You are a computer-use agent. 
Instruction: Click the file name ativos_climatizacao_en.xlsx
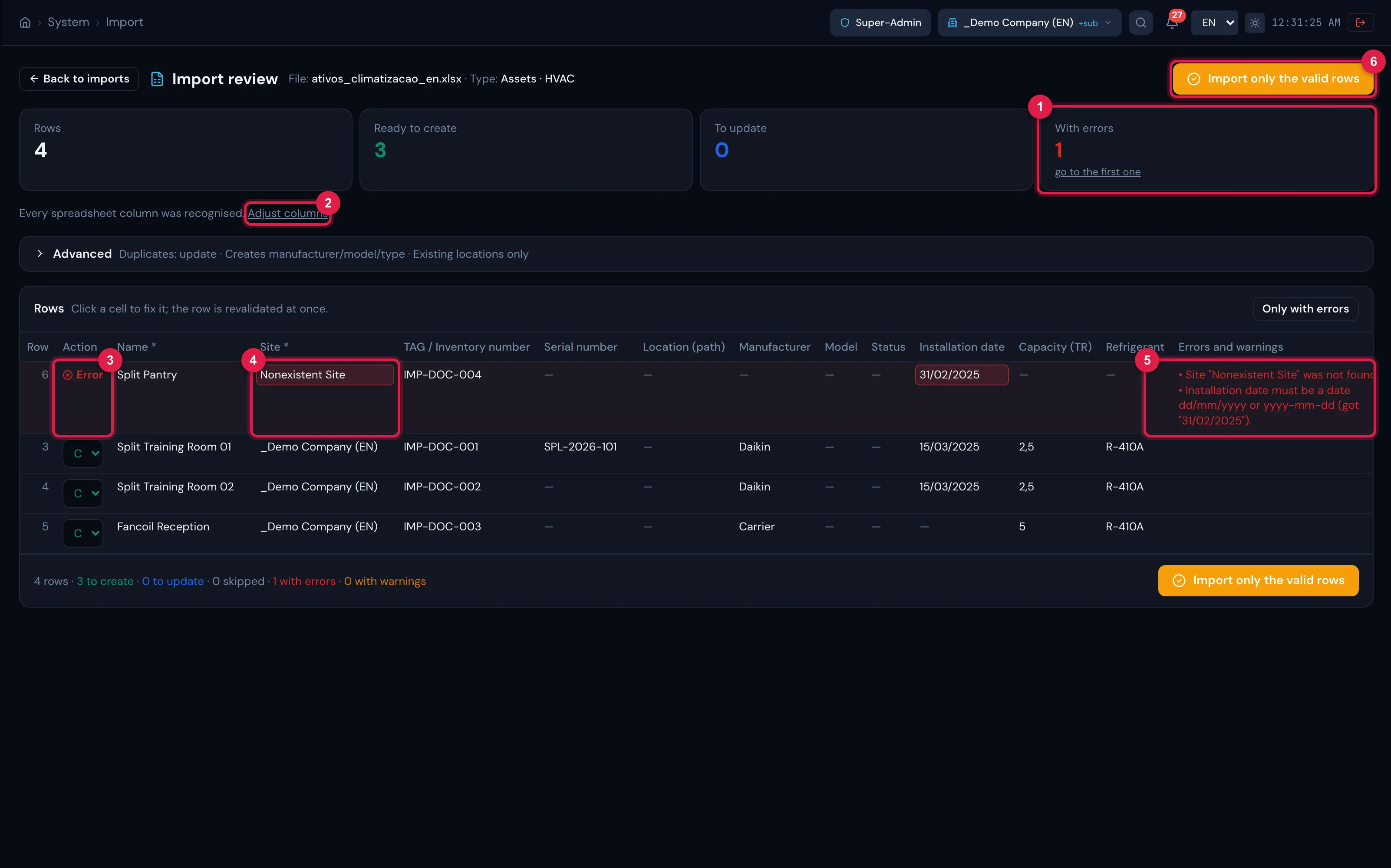[386, 79]
